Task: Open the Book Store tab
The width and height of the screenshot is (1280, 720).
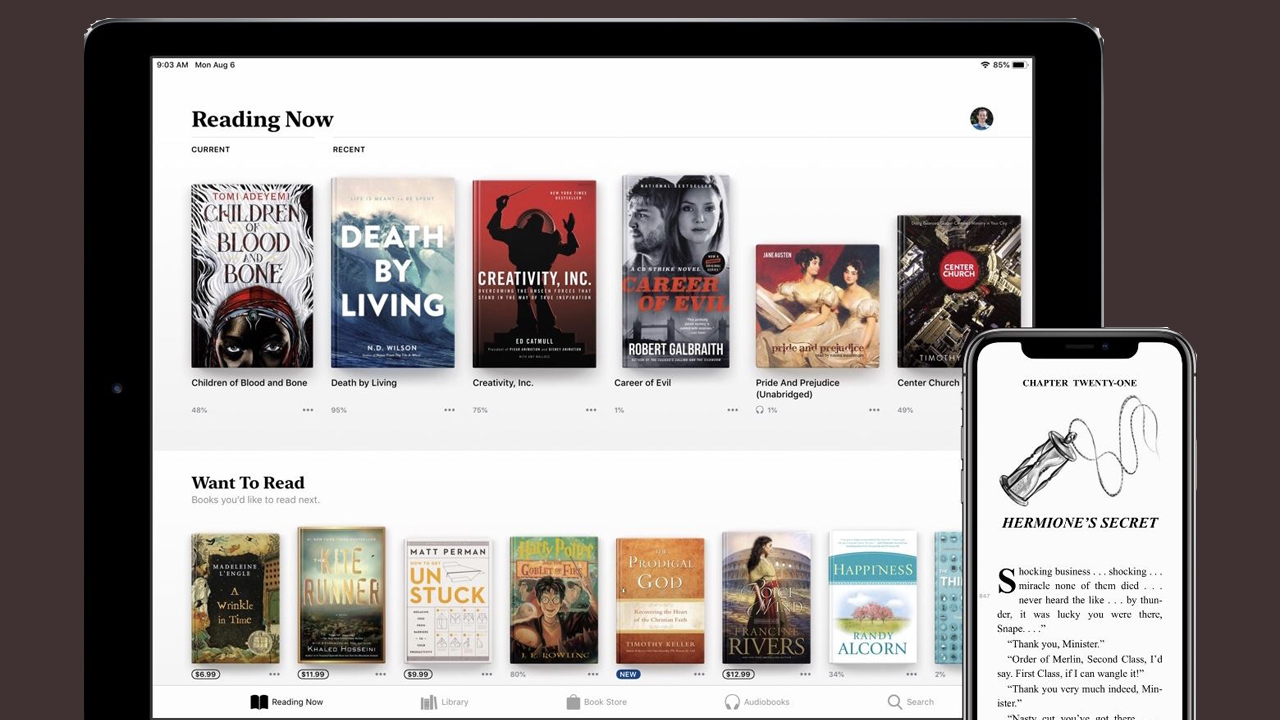Action: click(596, 702)
